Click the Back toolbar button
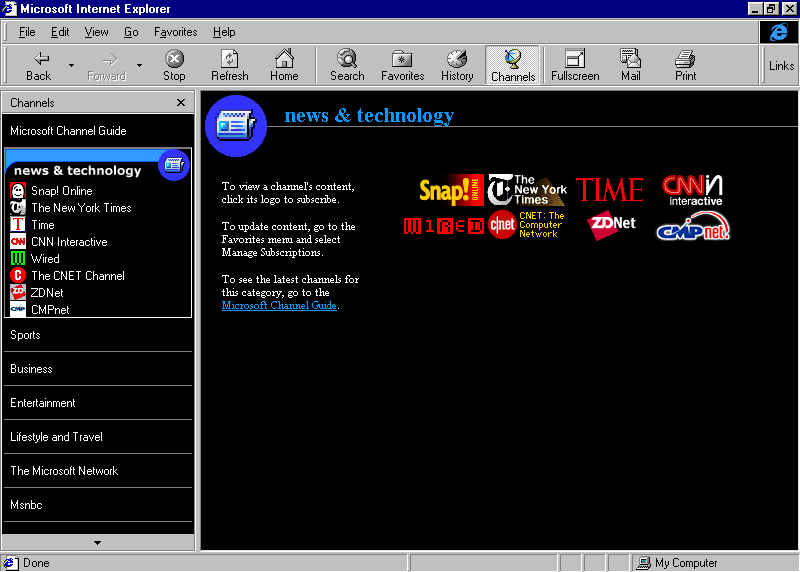 coord(39,65)
